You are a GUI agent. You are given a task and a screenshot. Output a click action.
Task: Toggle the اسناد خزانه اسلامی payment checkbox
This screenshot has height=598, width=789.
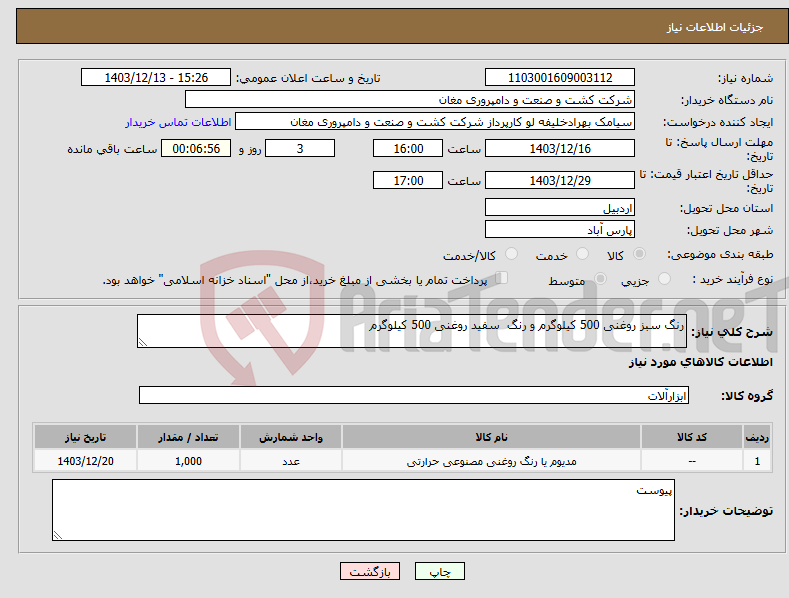coord(501,278)
